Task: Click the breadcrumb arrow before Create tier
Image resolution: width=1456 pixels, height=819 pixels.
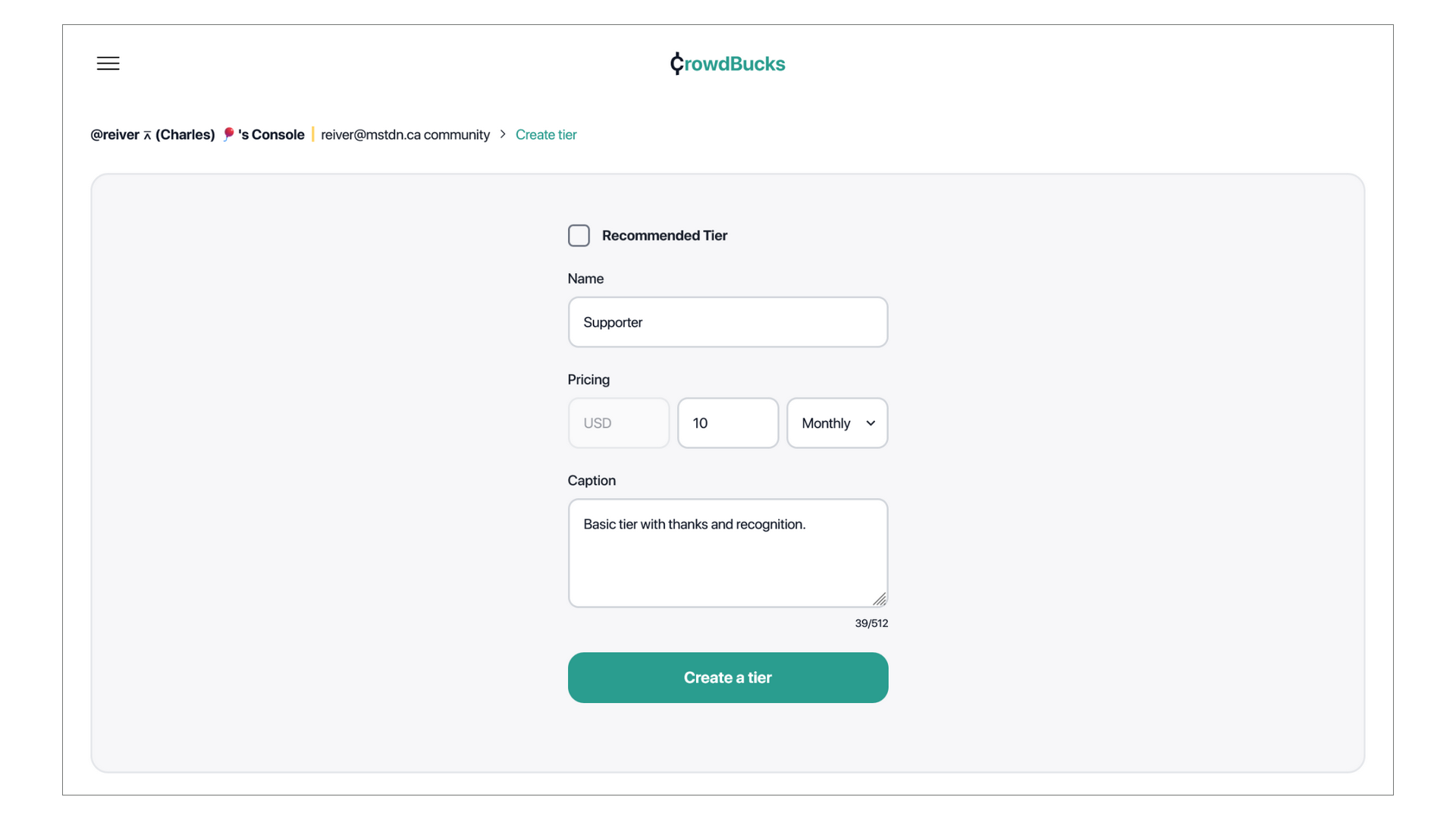Action: 503,134
